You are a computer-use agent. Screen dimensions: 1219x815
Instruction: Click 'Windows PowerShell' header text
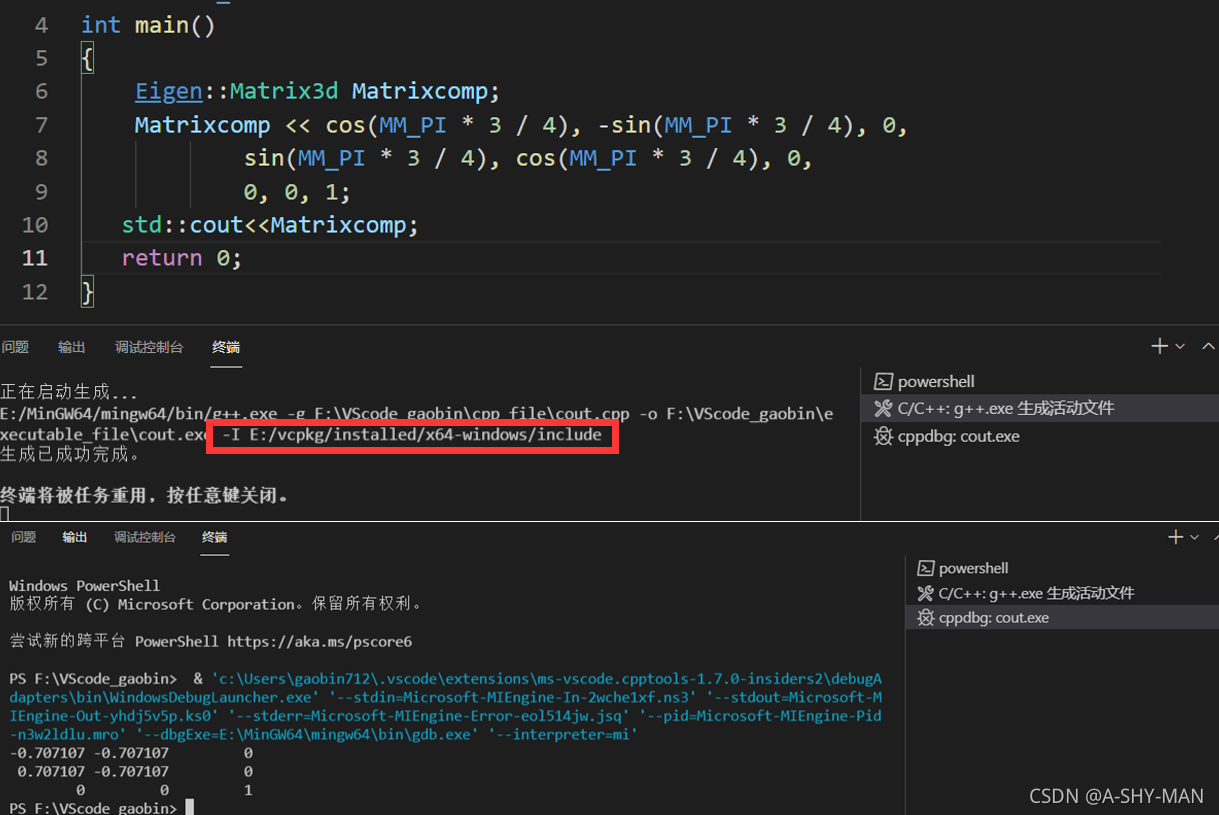[84, 585]
